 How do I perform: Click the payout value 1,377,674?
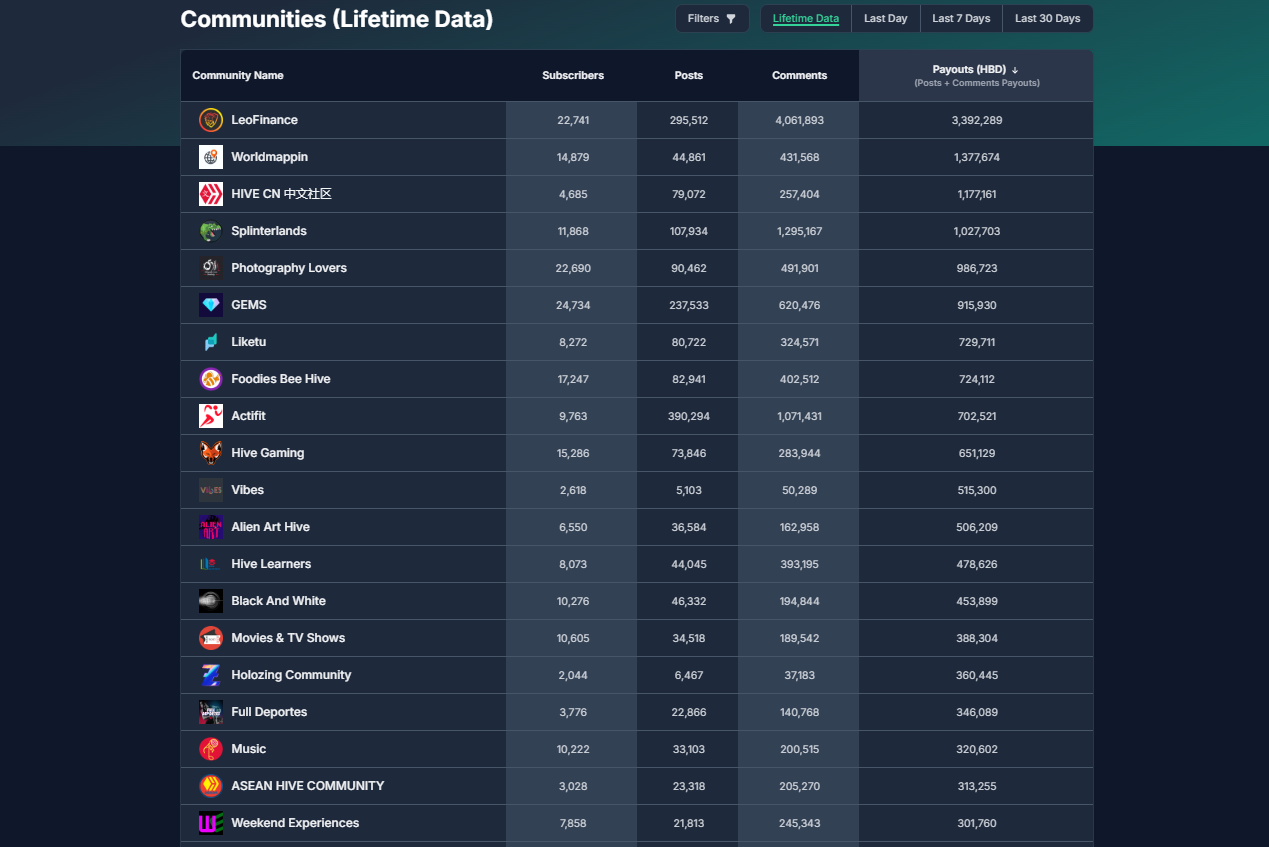coord(977,157)
